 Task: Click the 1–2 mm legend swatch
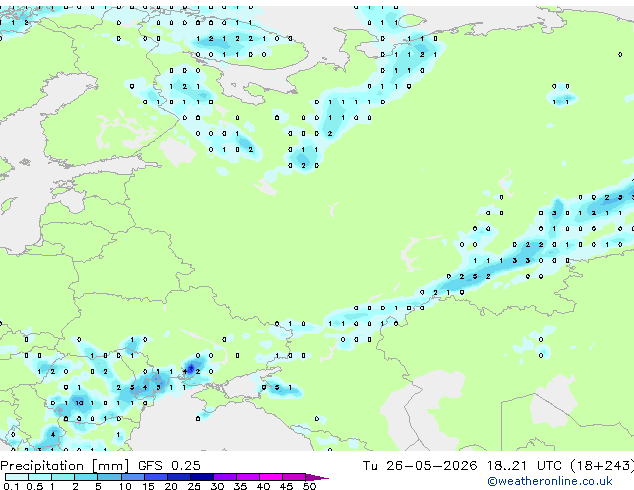(63, 477)
